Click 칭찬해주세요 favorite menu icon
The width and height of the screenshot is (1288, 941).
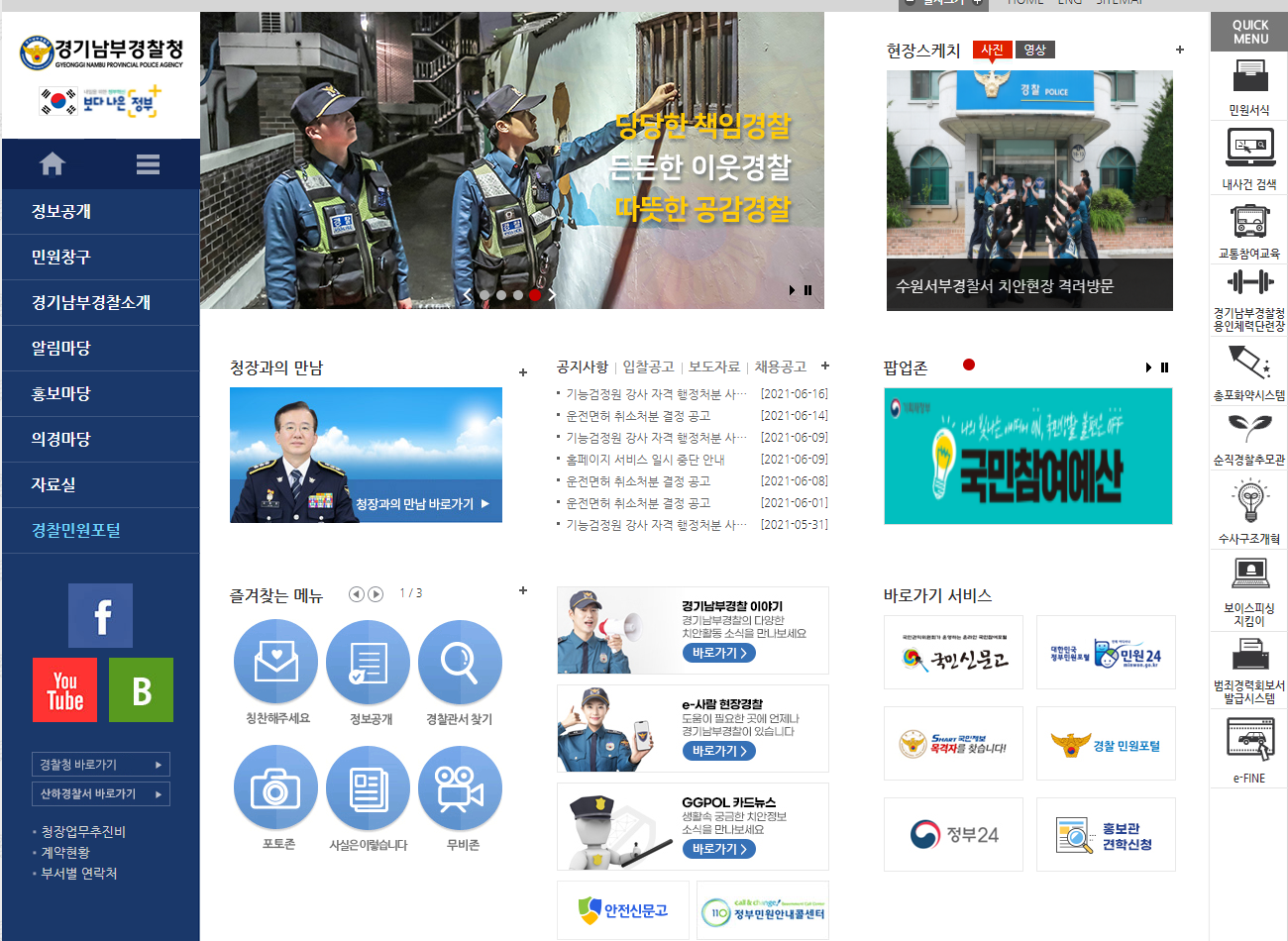(x=276, y=662)
